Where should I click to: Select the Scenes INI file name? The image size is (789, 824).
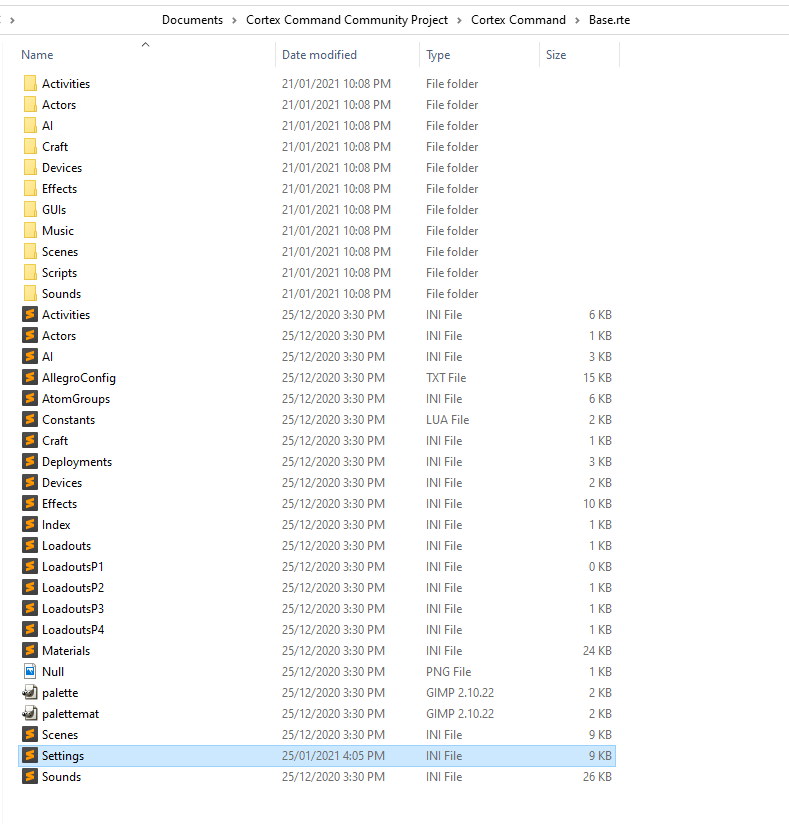[60, 735]
